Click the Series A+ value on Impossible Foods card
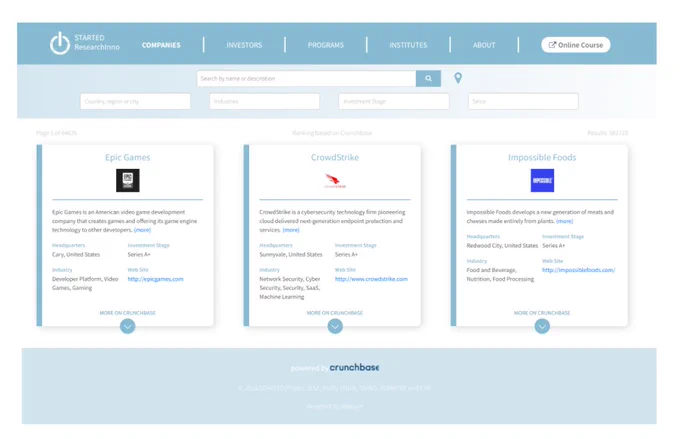Image resolution: width=680 pixels, height=439 pixels. pyautogui.click(x=553, y=246)
